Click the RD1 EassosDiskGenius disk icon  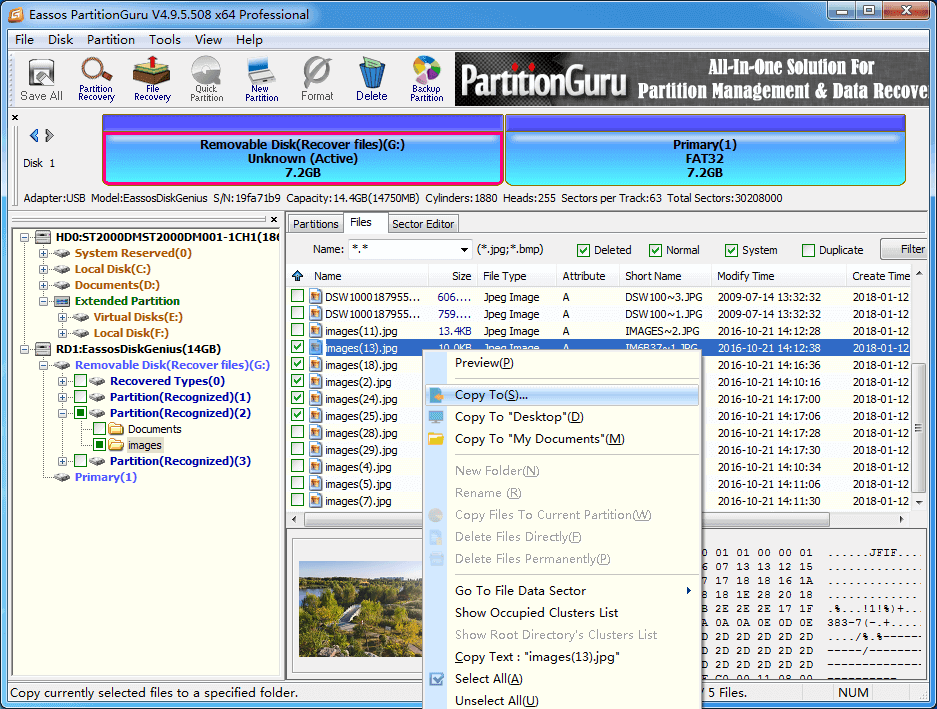point(42,349)
